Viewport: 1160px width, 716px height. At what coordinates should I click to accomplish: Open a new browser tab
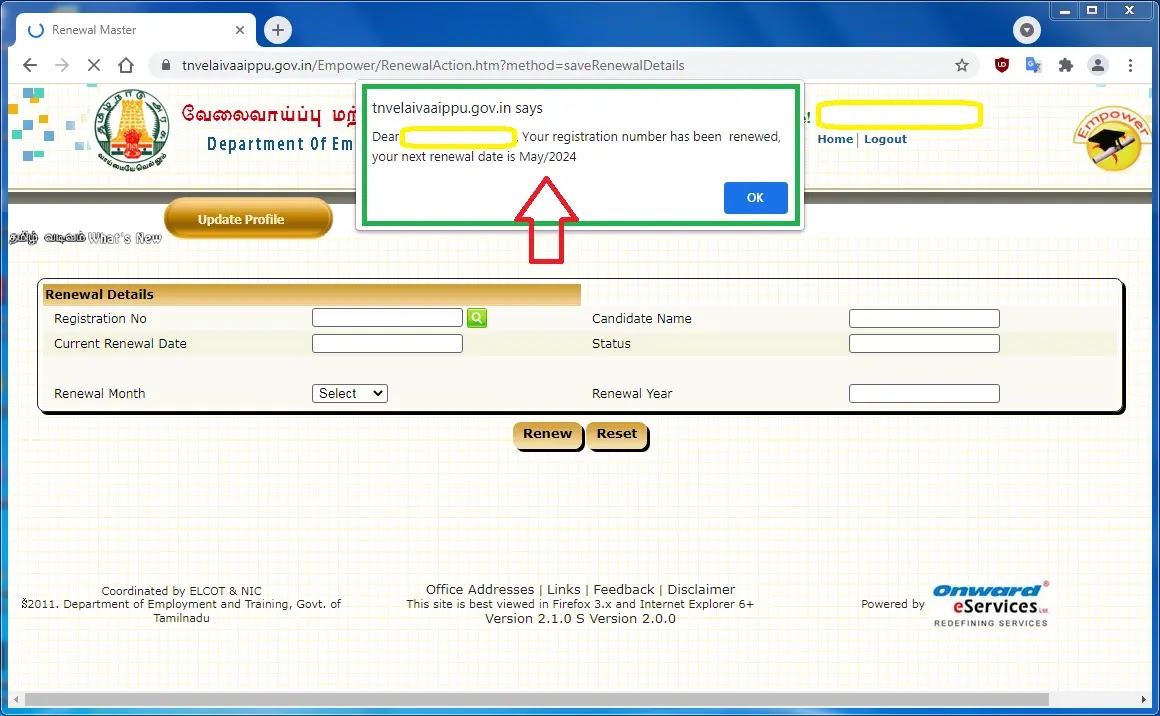click(x=277, y=30)
